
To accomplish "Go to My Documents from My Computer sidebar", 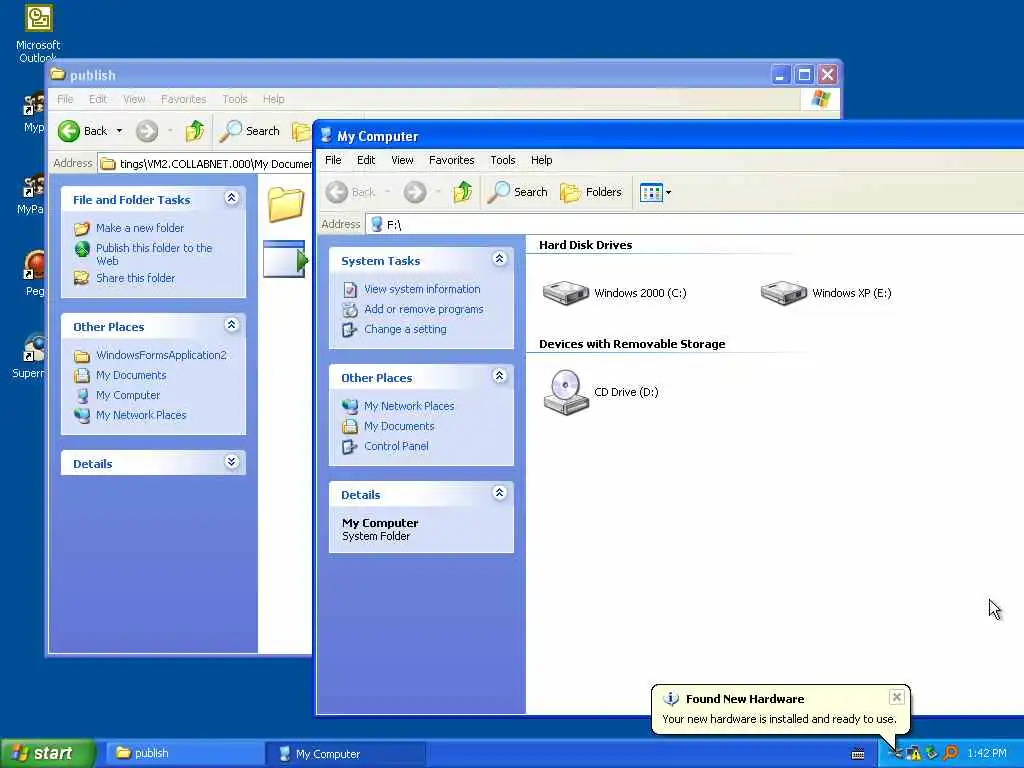I will tap(399, 426).
